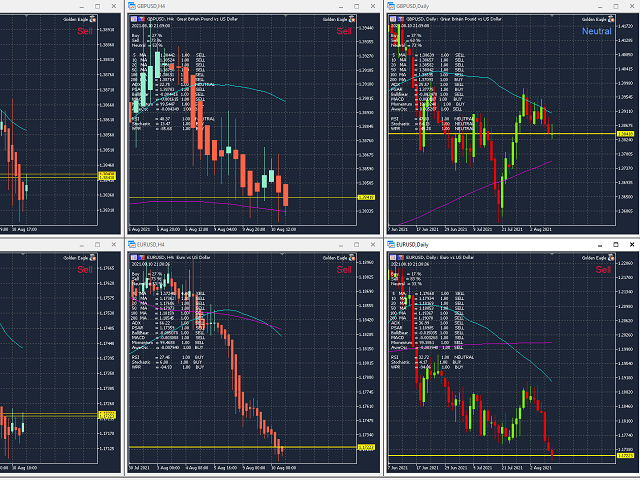Screen dimensions: 640x480
Task: Click '10 Aug 12:00' date on GBPUSD,H4 time axis
Action: (x=284, y=229)
